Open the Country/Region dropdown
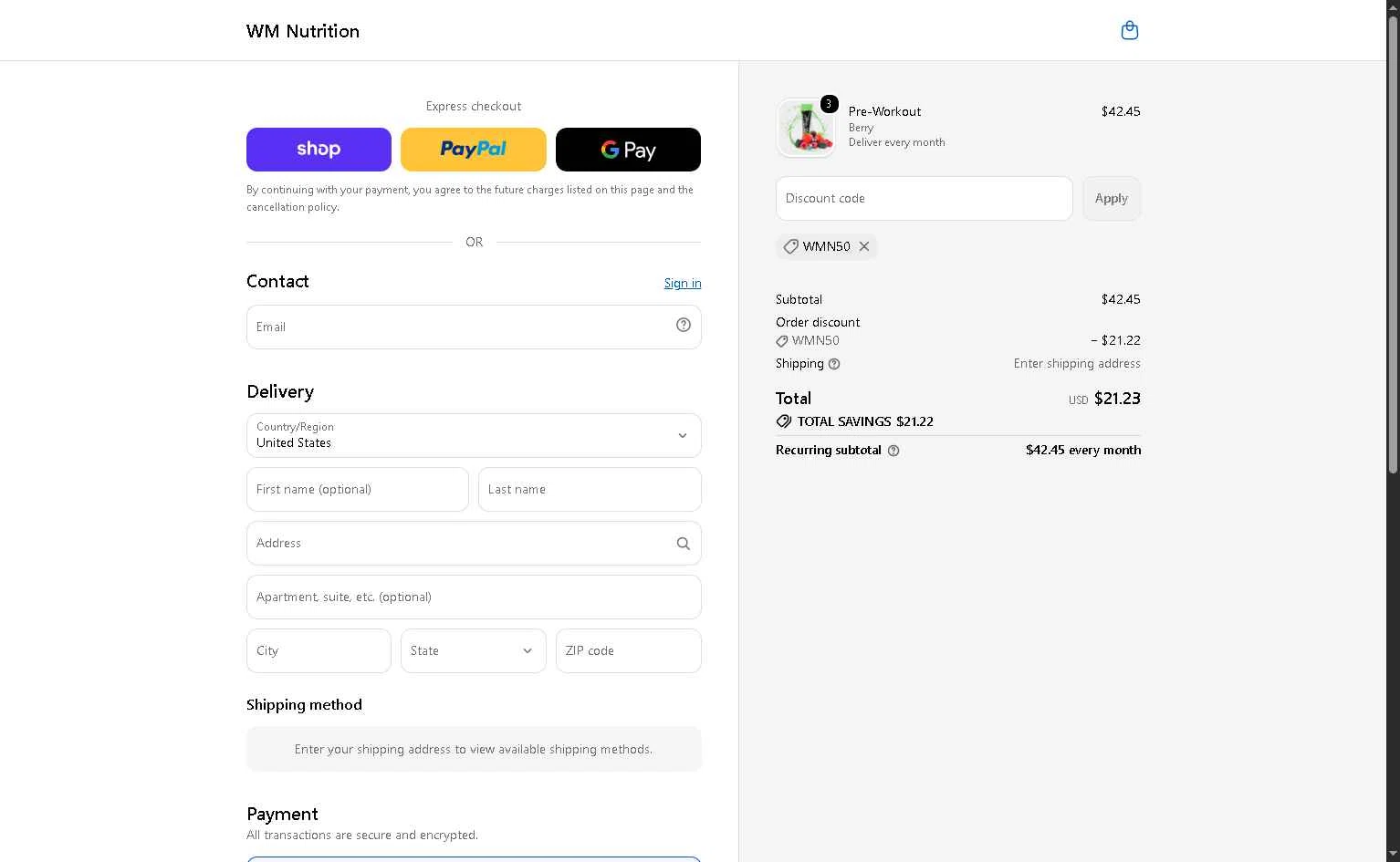This screenshot has width=1400, height=862. [474, 435]
